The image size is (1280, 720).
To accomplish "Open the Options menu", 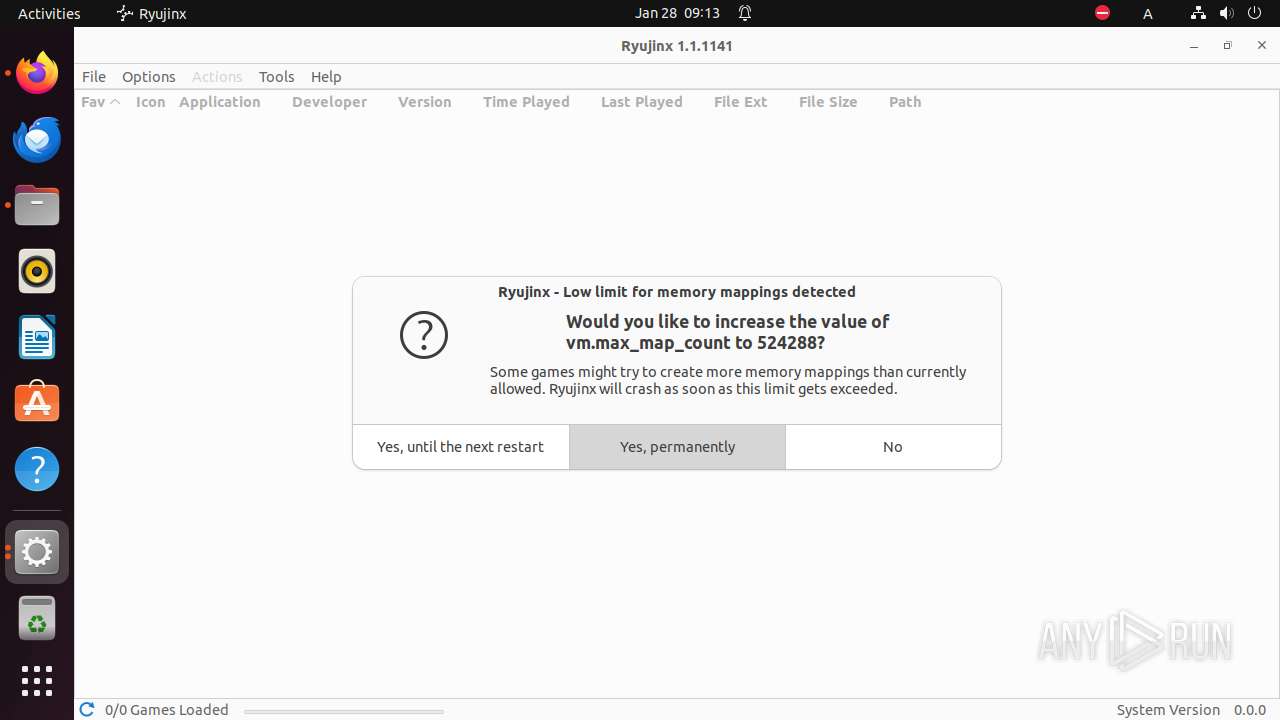I will pos(149,77).
